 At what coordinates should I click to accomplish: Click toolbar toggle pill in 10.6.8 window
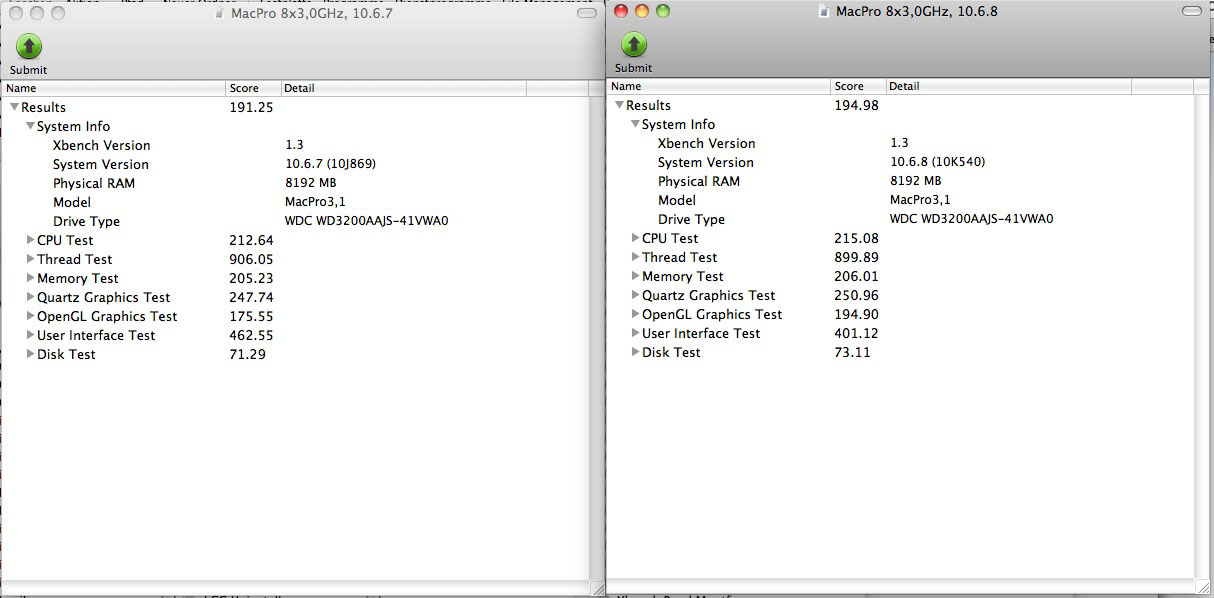[x=1190, y=11]
